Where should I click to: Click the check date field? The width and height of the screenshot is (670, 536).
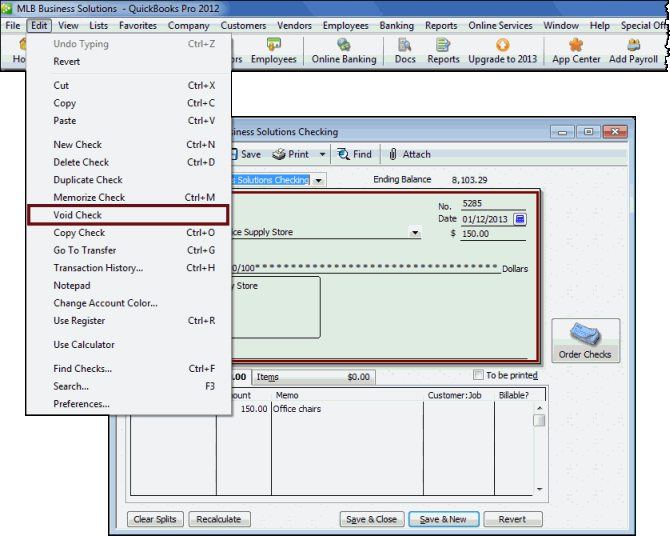487,219
